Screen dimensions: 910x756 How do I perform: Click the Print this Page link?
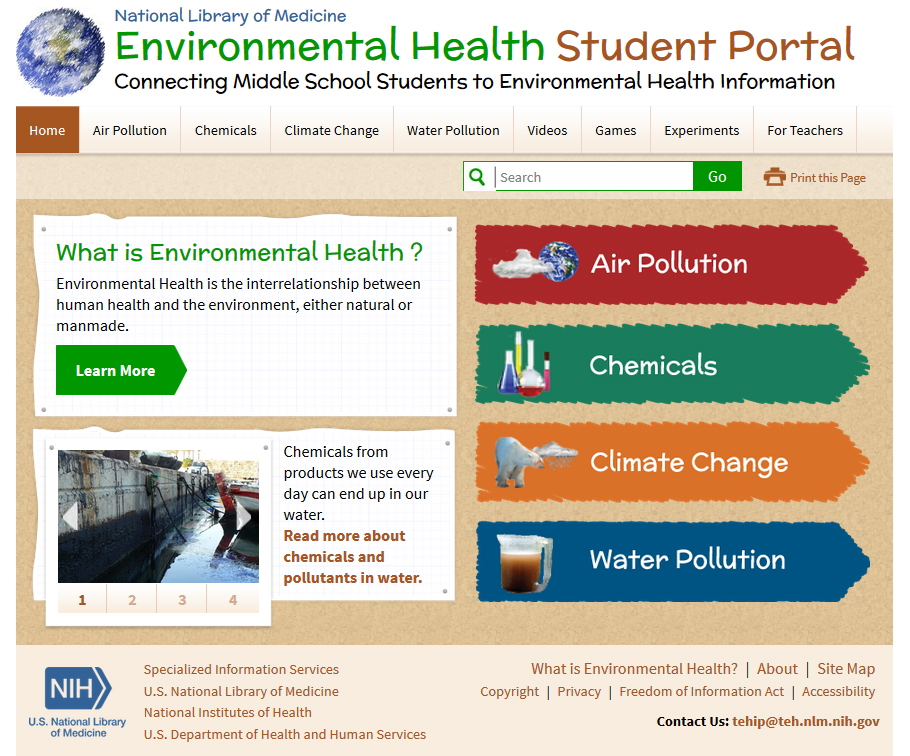pos(815,177)
